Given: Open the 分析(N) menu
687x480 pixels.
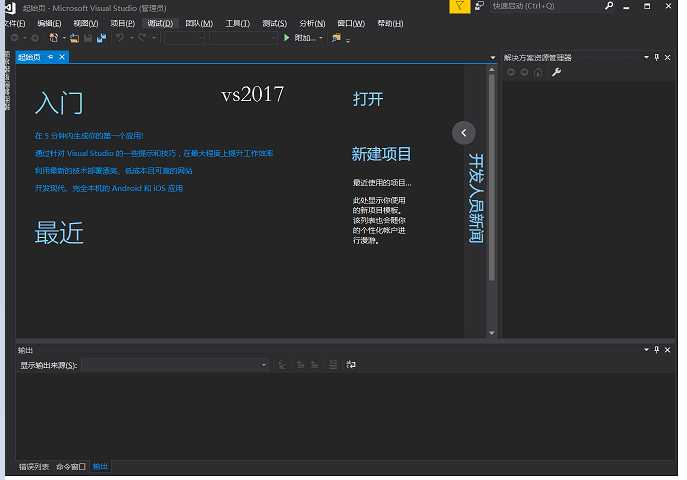Looking at the screenshot, I should (312, 24).
